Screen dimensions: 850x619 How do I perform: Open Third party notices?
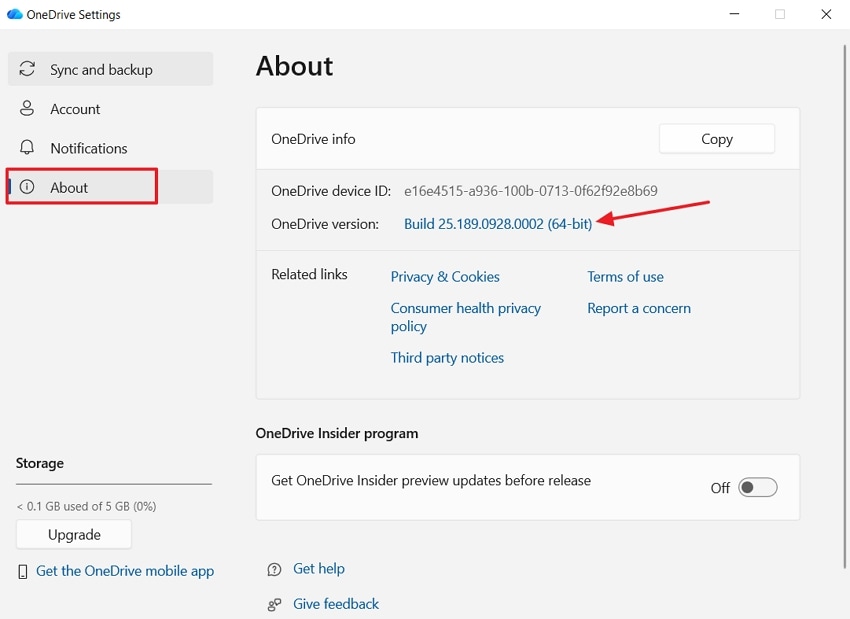tap(447, 357)
